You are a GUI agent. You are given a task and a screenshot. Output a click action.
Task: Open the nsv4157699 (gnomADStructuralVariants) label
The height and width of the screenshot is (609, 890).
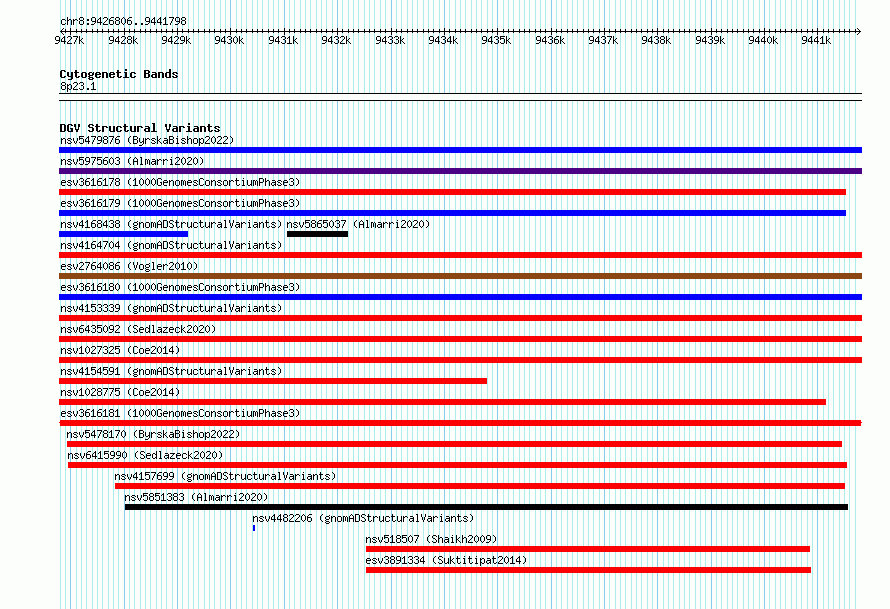[225, 476]
